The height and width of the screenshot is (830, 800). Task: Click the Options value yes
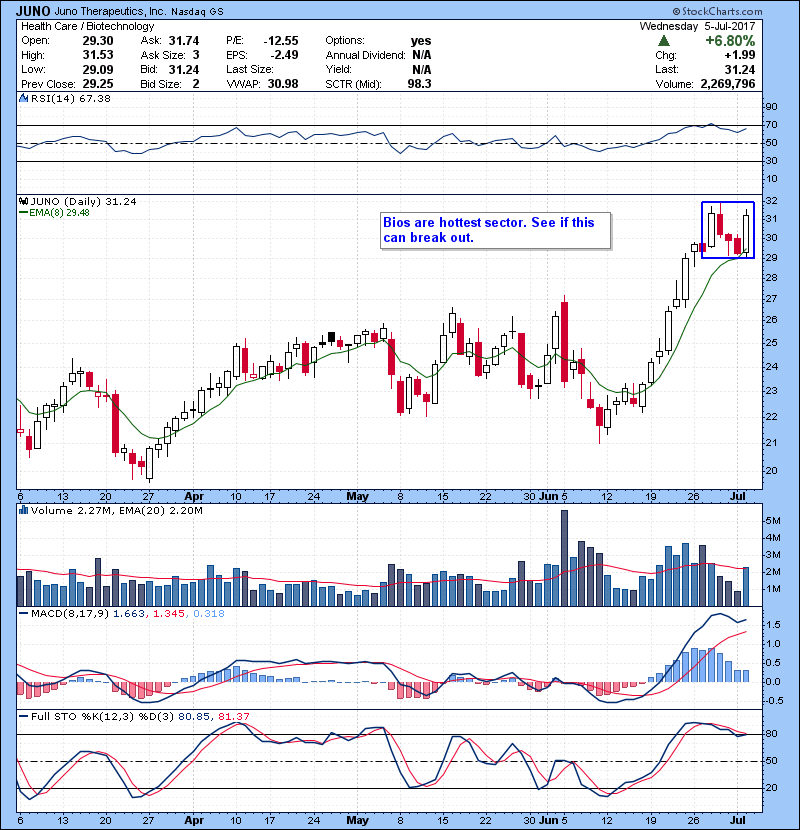(x=421, y=41)
